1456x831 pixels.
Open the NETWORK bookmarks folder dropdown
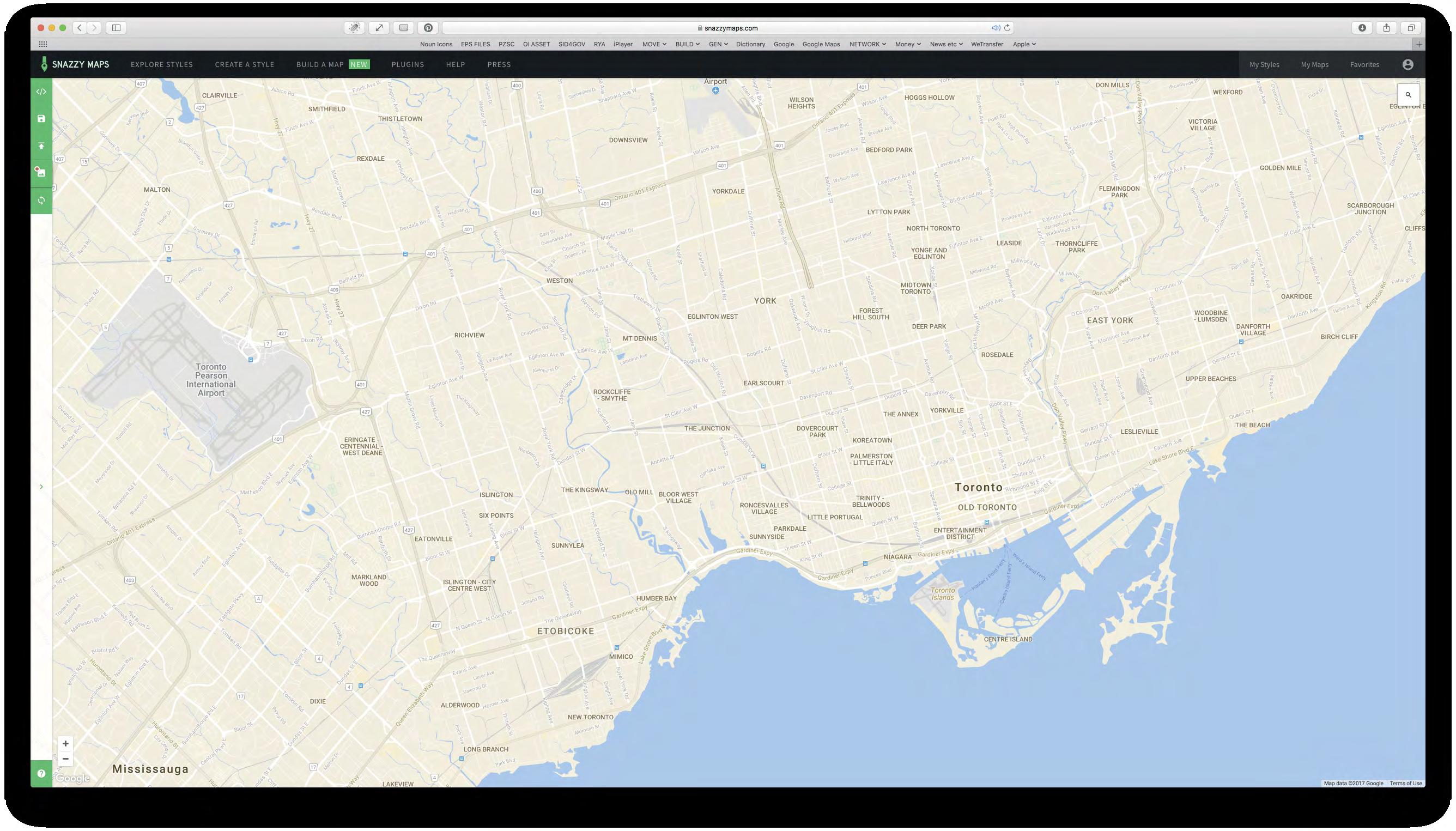867,44
